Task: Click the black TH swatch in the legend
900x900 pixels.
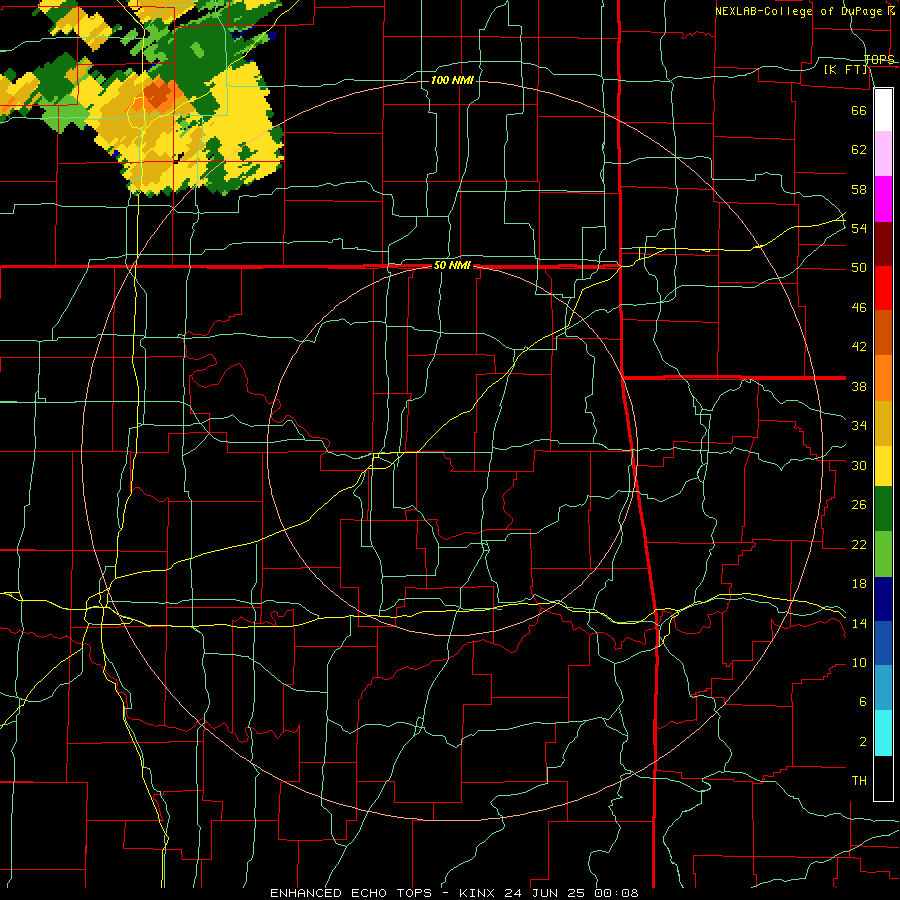Action: (x=883, y=778)
